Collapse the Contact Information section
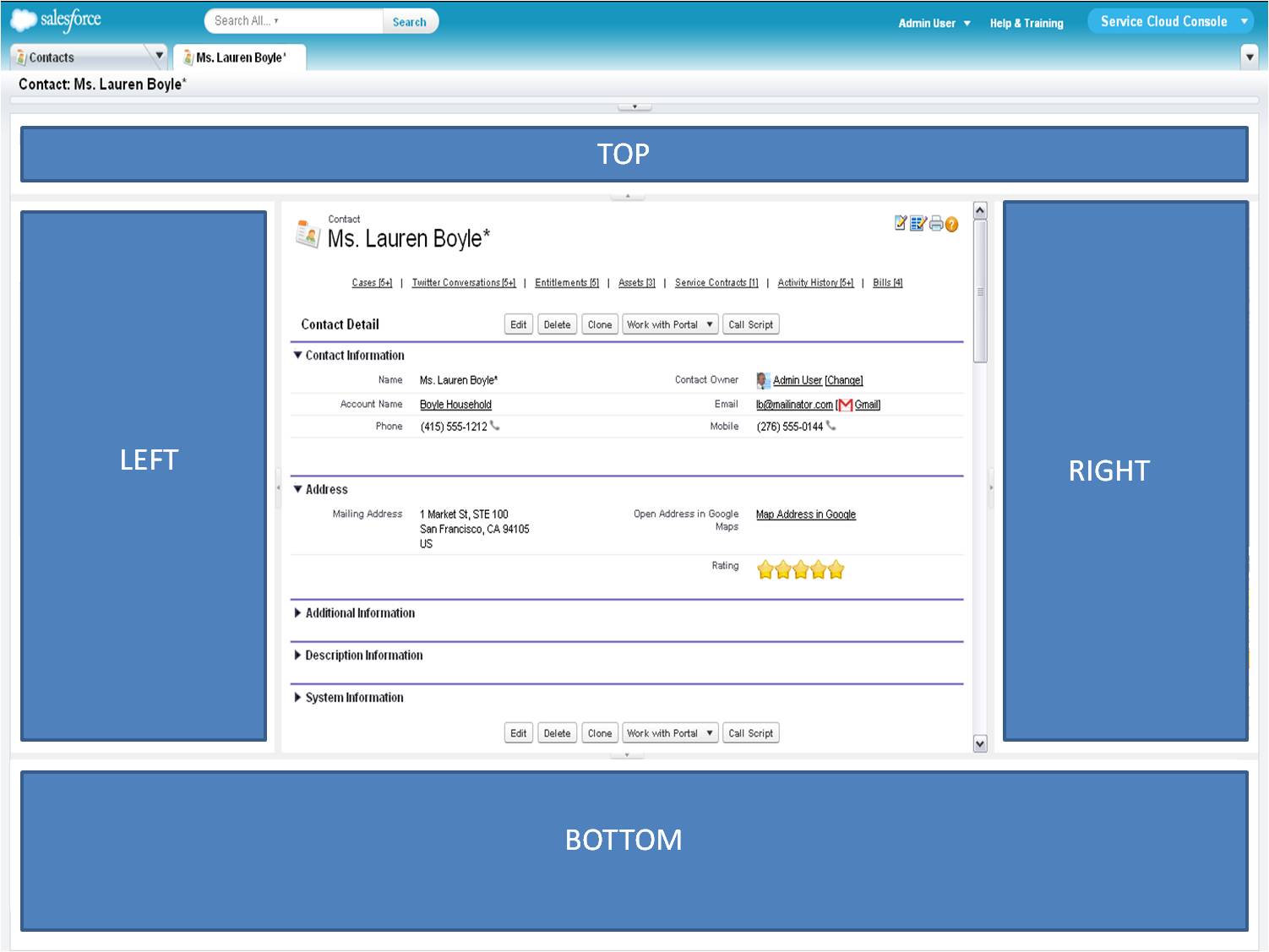 297,356
